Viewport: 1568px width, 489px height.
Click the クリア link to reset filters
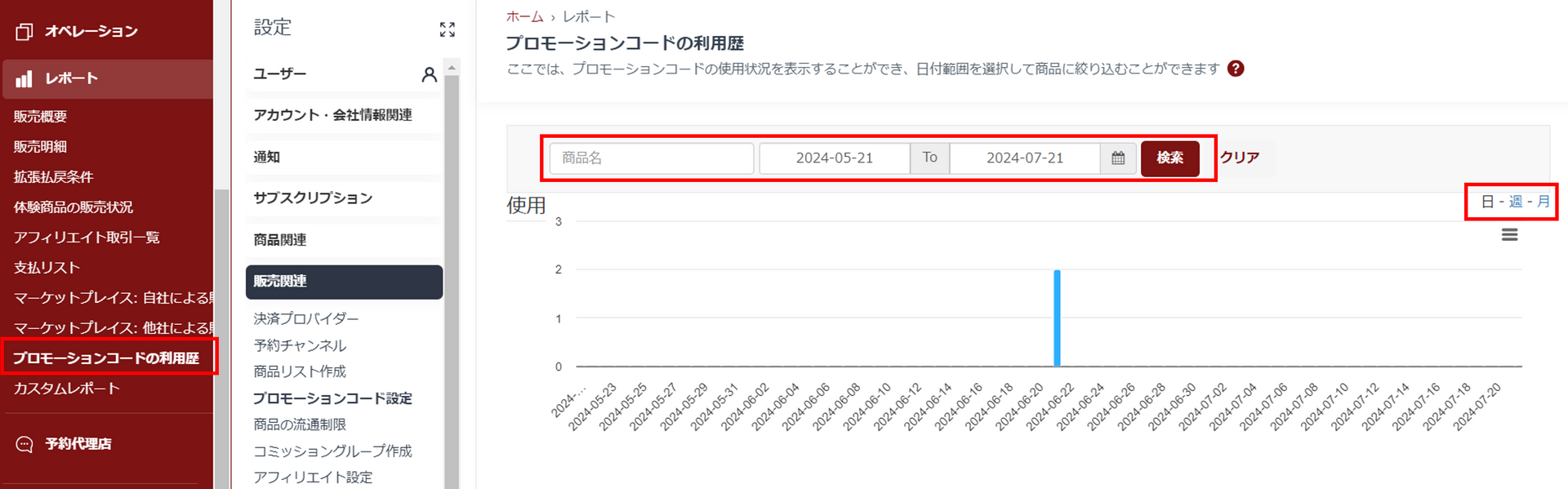coord(1239,158)
